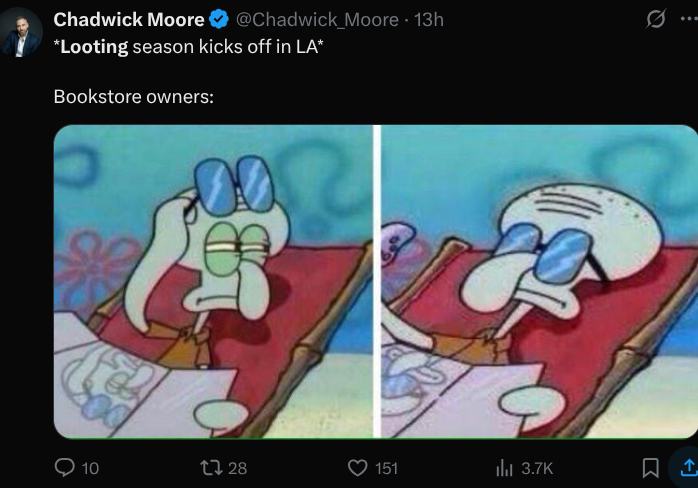Click the blue verified checkmark badge

click(x=219, y=20)
